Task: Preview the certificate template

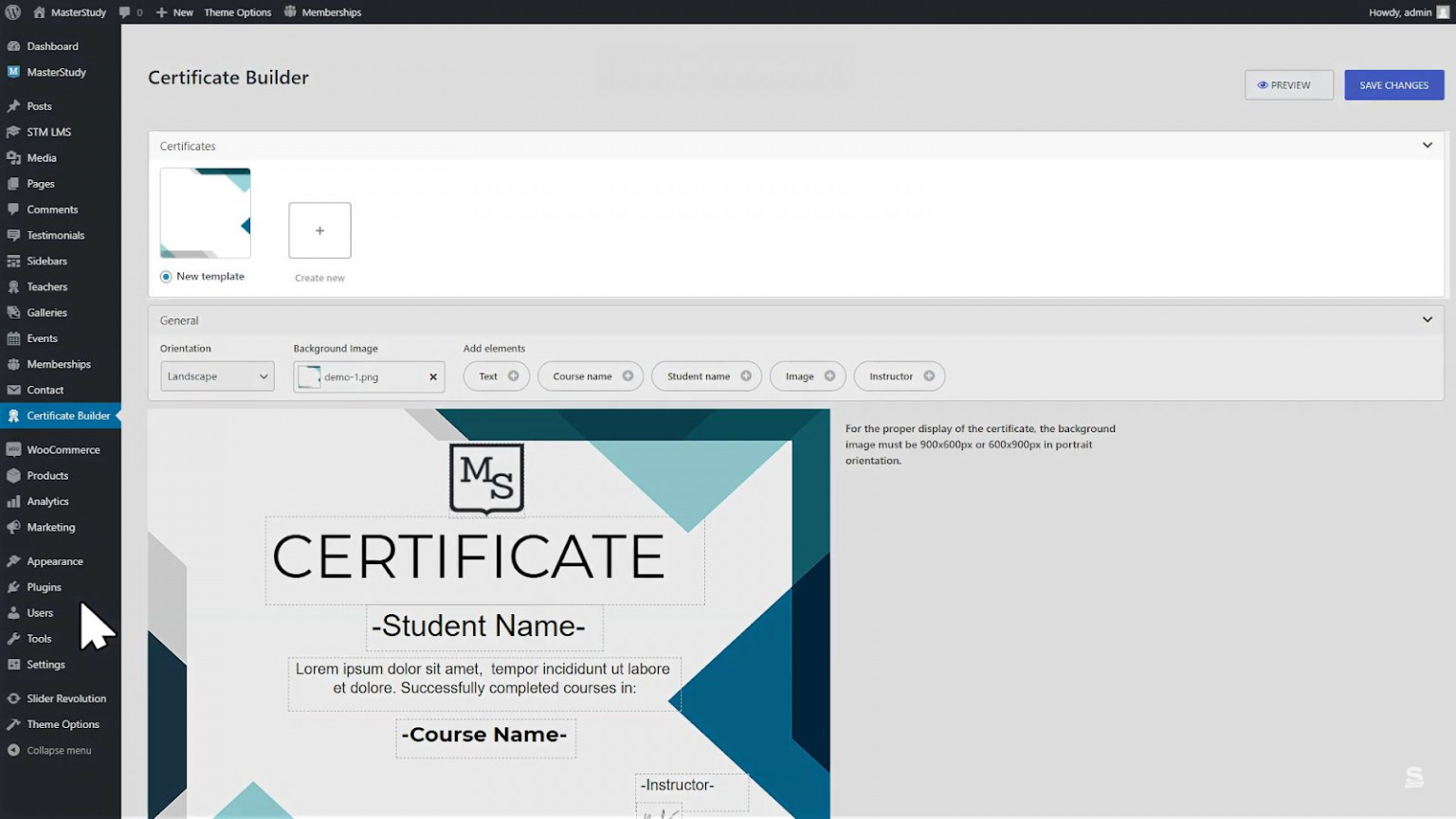Action: coord(1288,84)
